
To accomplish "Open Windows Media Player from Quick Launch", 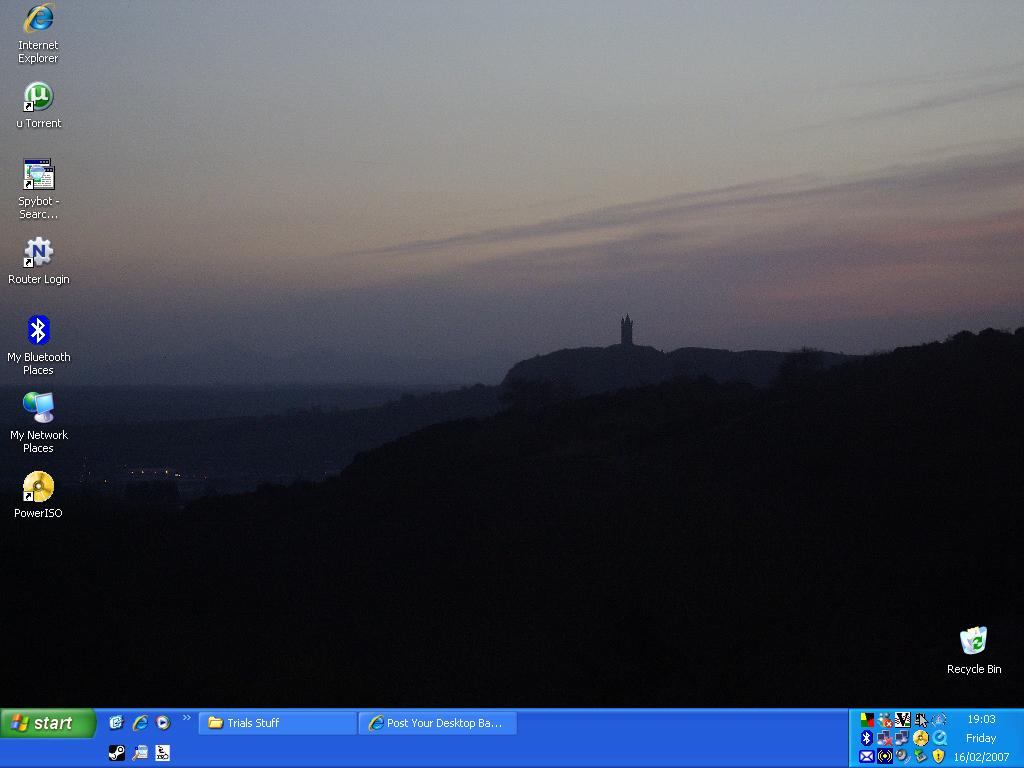I will pyautogui.click(x=163, y=722).
